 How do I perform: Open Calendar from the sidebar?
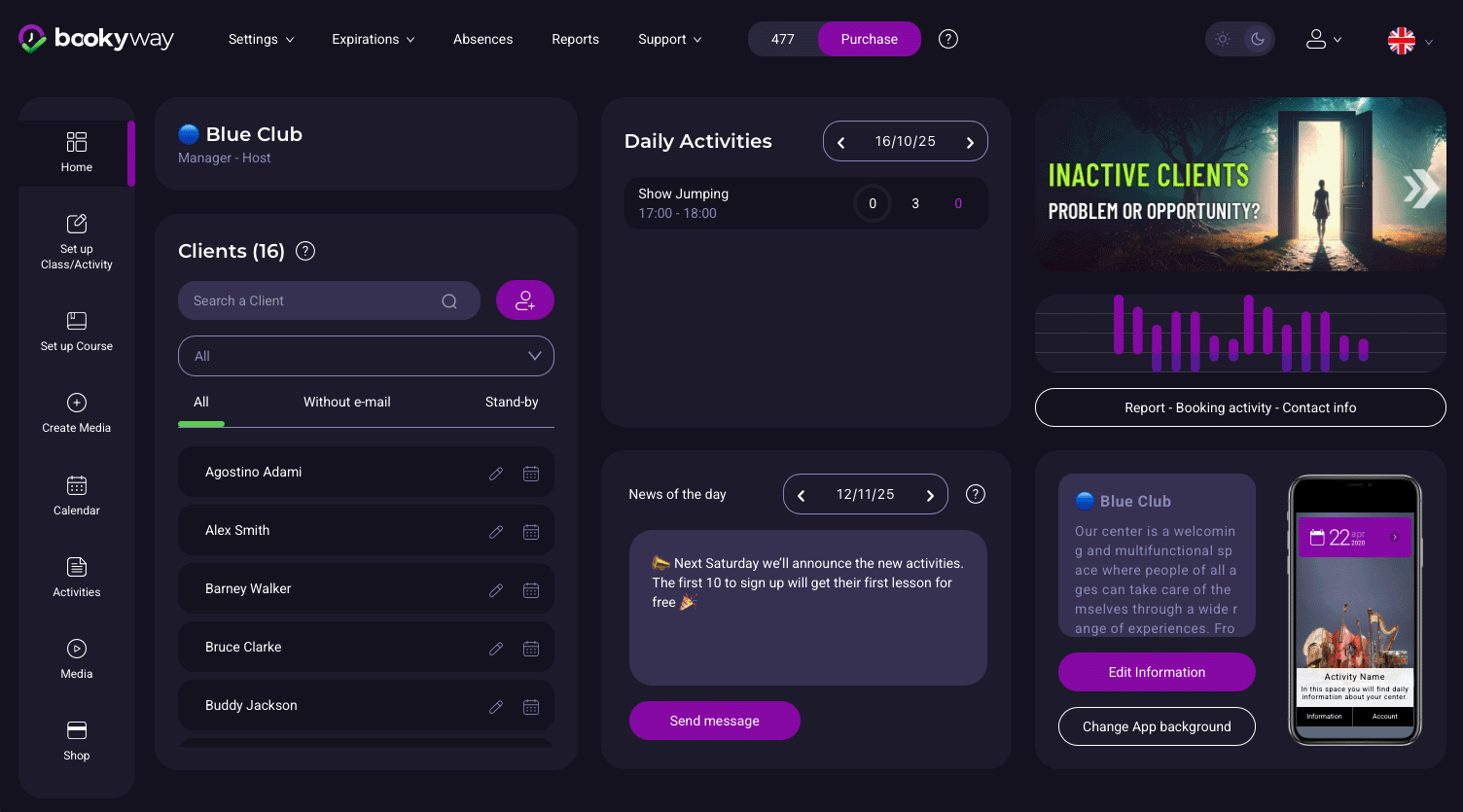77,495
